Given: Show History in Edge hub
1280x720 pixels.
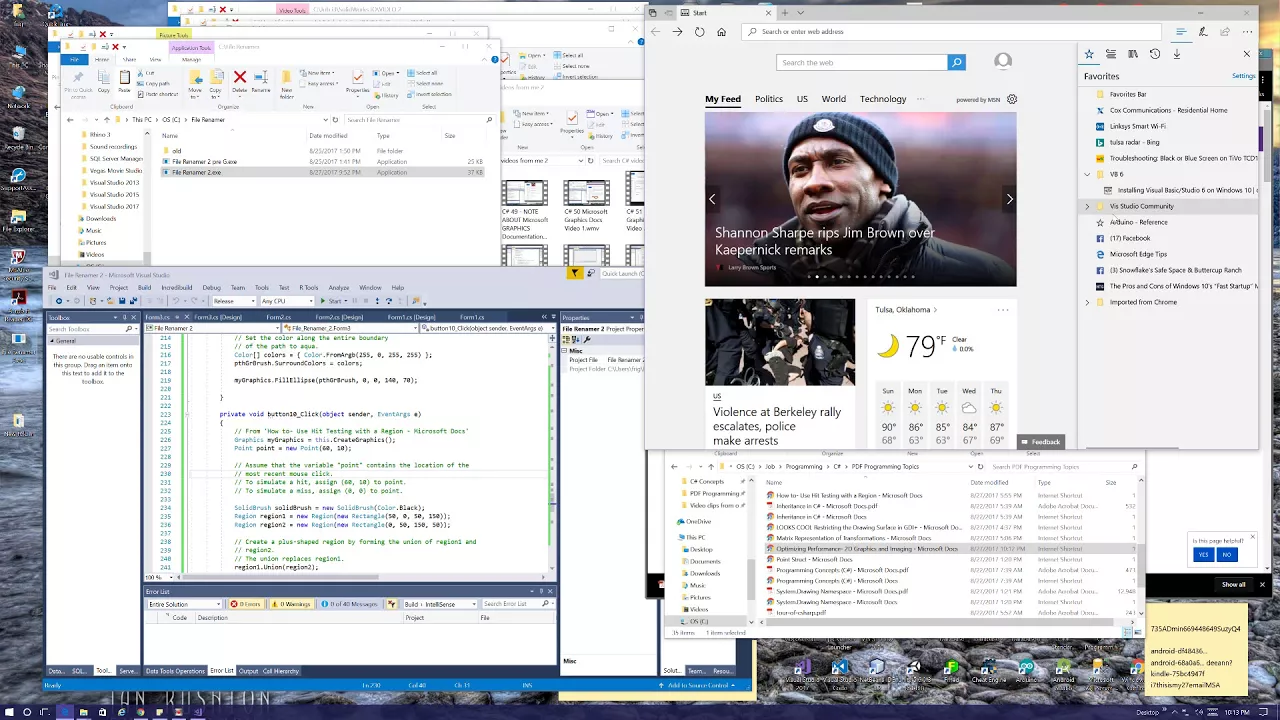Looking at the screenshot, I should tap(1155, 54).
